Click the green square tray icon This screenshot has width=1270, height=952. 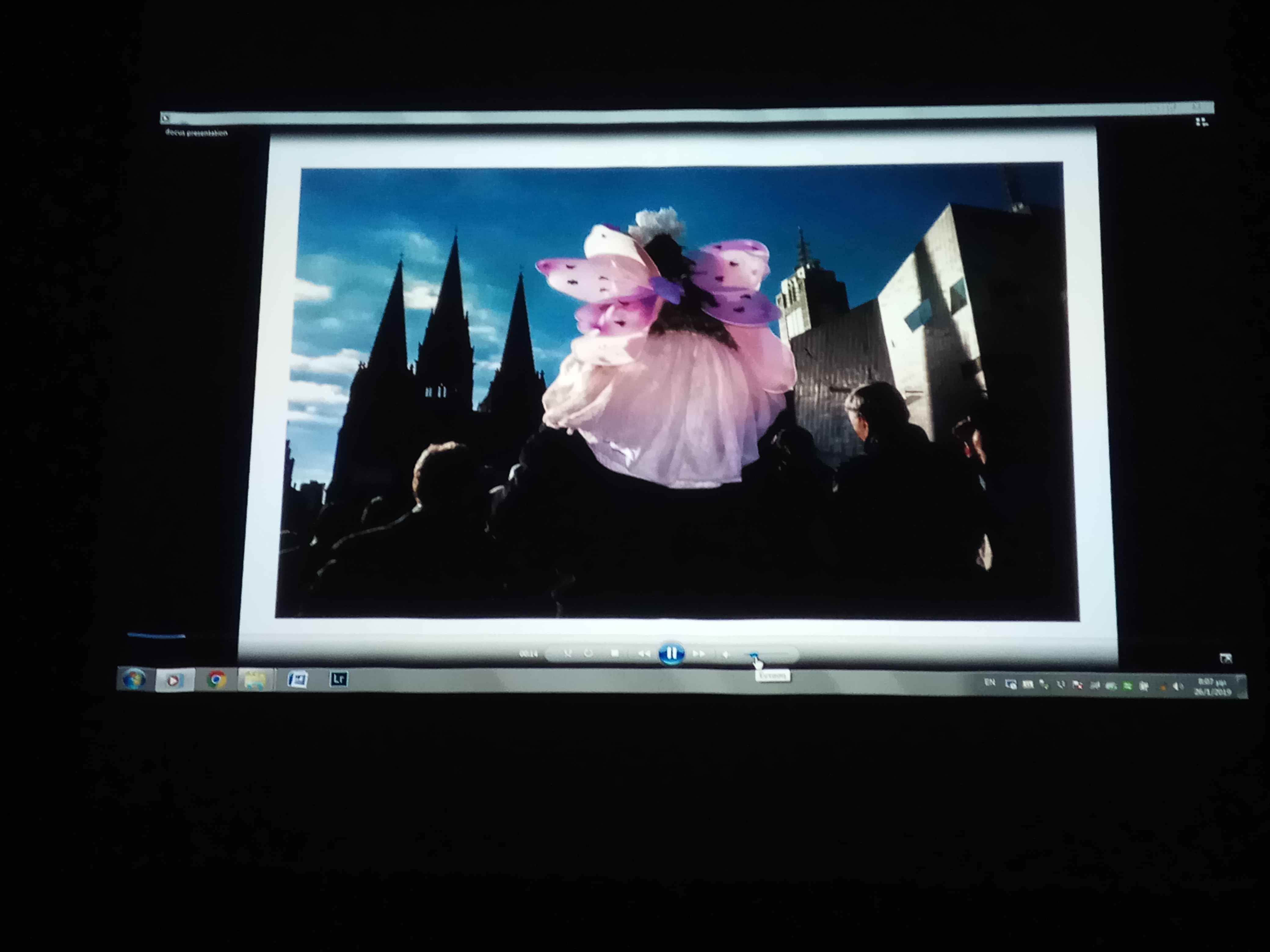coord(1128,686)
